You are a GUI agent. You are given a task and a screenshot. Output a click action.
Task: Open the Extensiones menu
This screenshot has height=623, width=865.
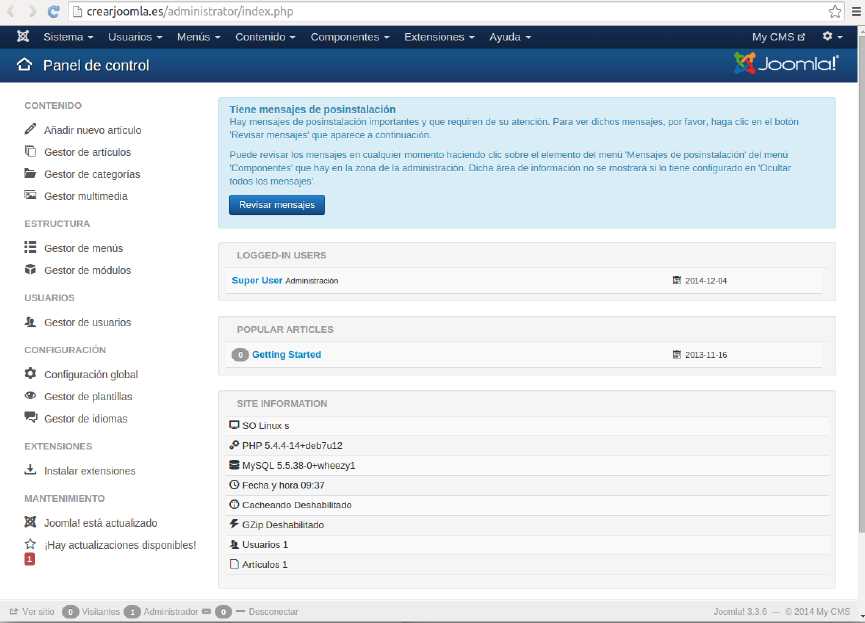click(x=439, y=37)
